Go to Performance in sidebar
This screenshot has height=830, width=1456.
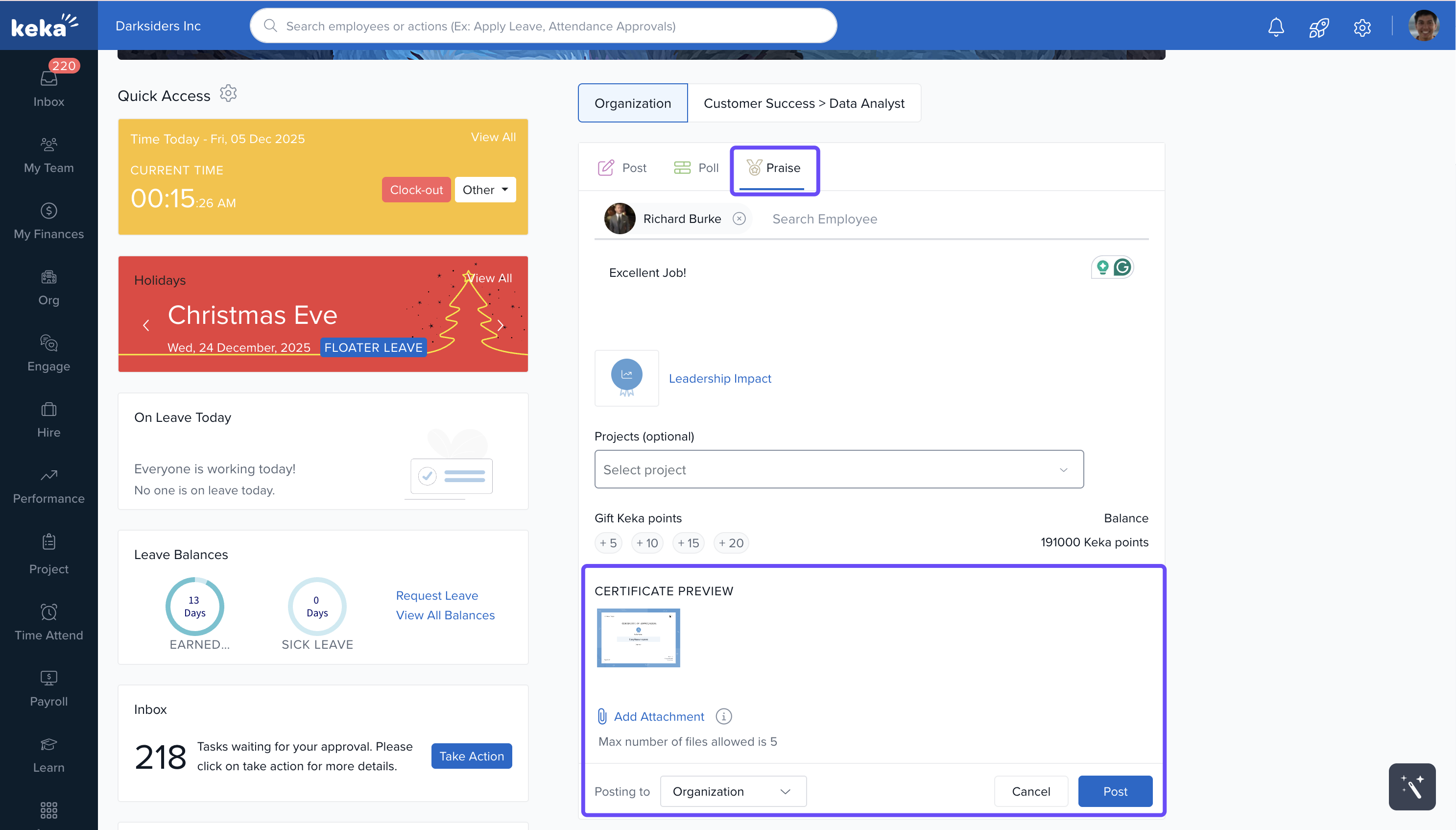(48, 486)
